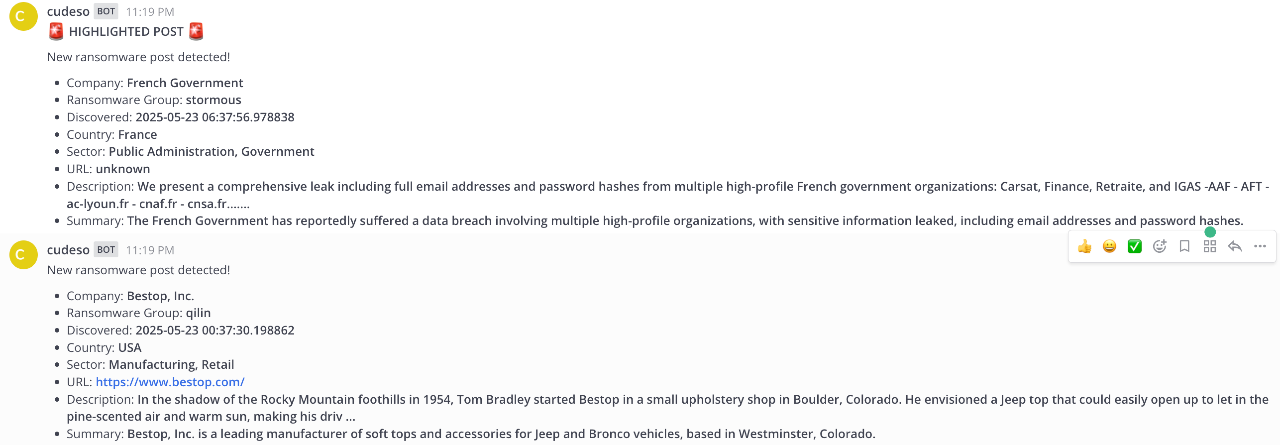Open the bestop.com URL link
Screen dimensions: 1280x445
[x=170, y=382]
